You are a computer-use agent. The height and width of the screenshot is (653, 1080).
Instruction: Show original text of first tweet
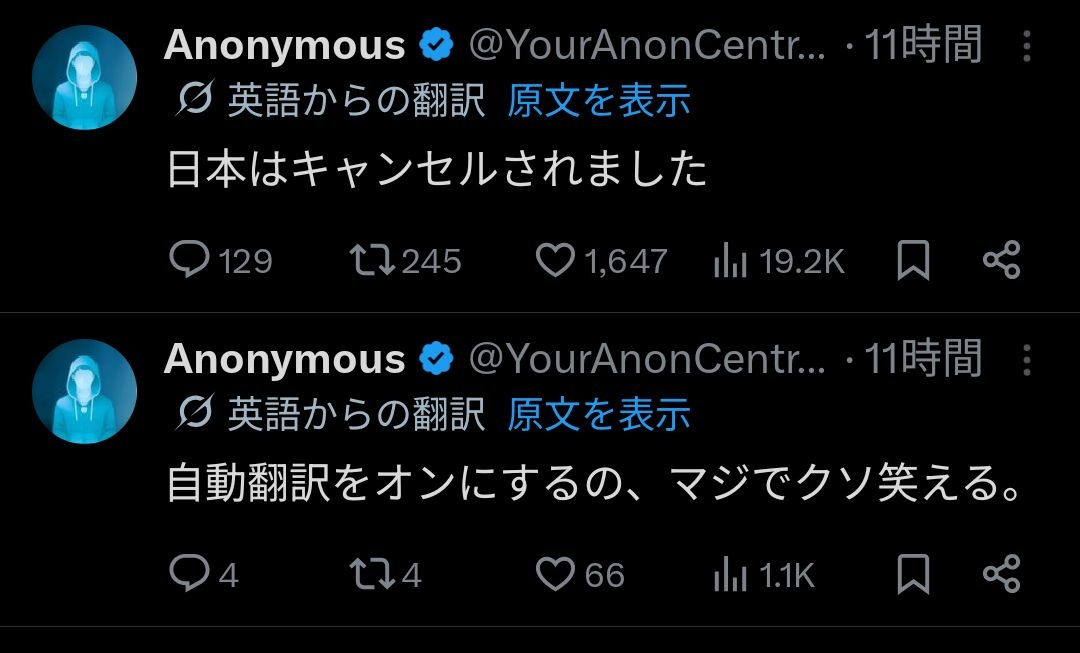coord(598,100)
